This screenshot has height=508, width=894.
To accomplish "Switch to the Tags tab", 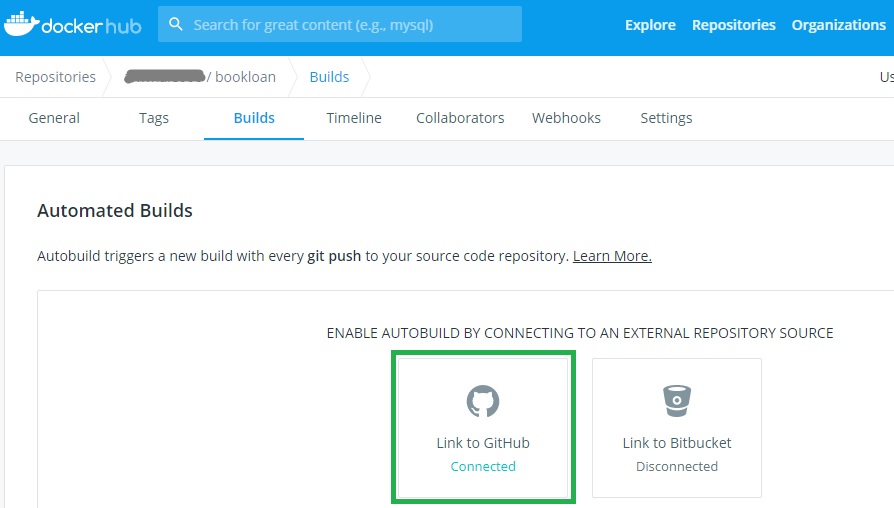I will 154,118.
